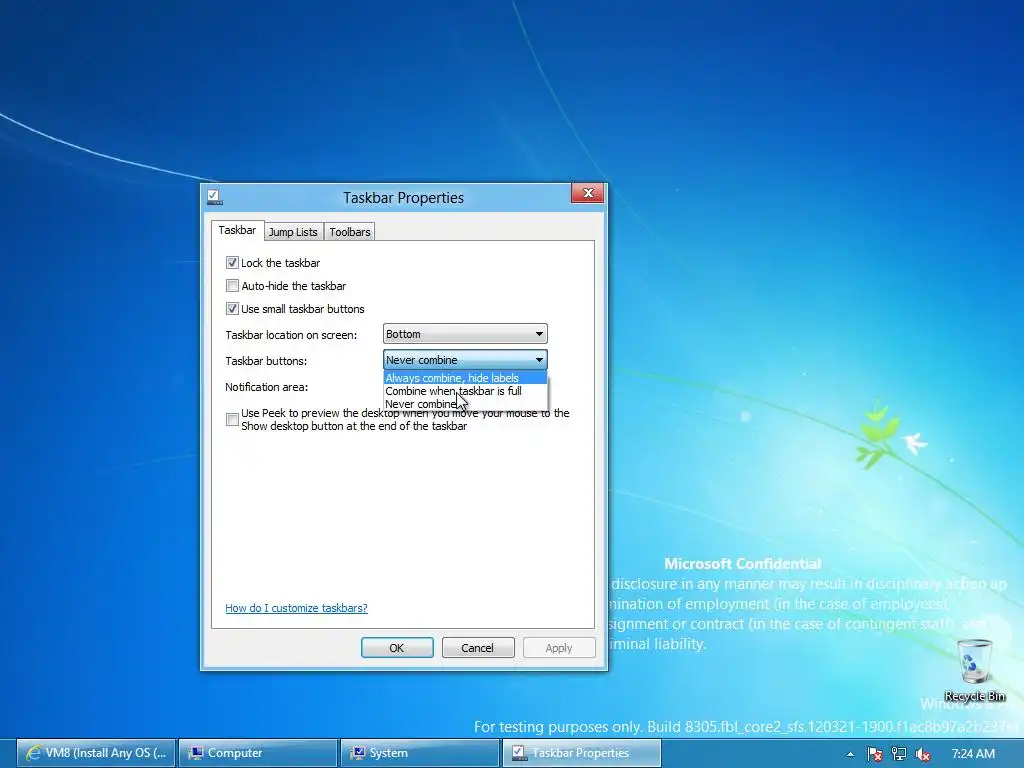Click the muted volume tray icon
Viewport: 1024px width, 768px height.
point(923,754)
